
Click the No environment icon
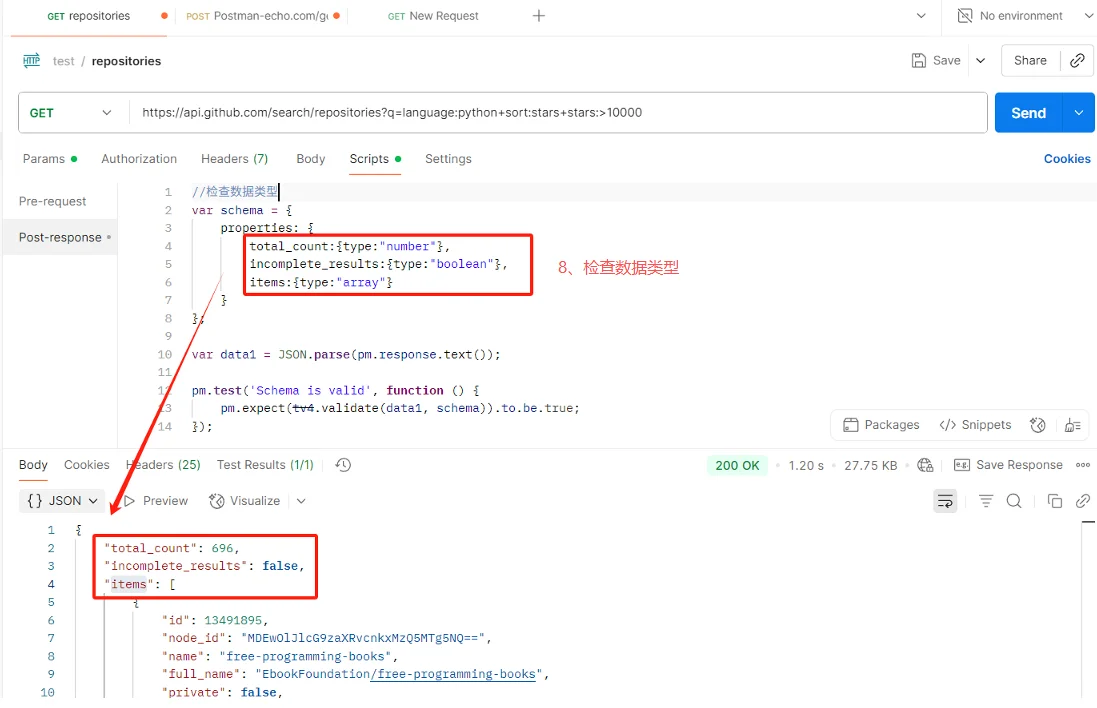click(965, 16)
